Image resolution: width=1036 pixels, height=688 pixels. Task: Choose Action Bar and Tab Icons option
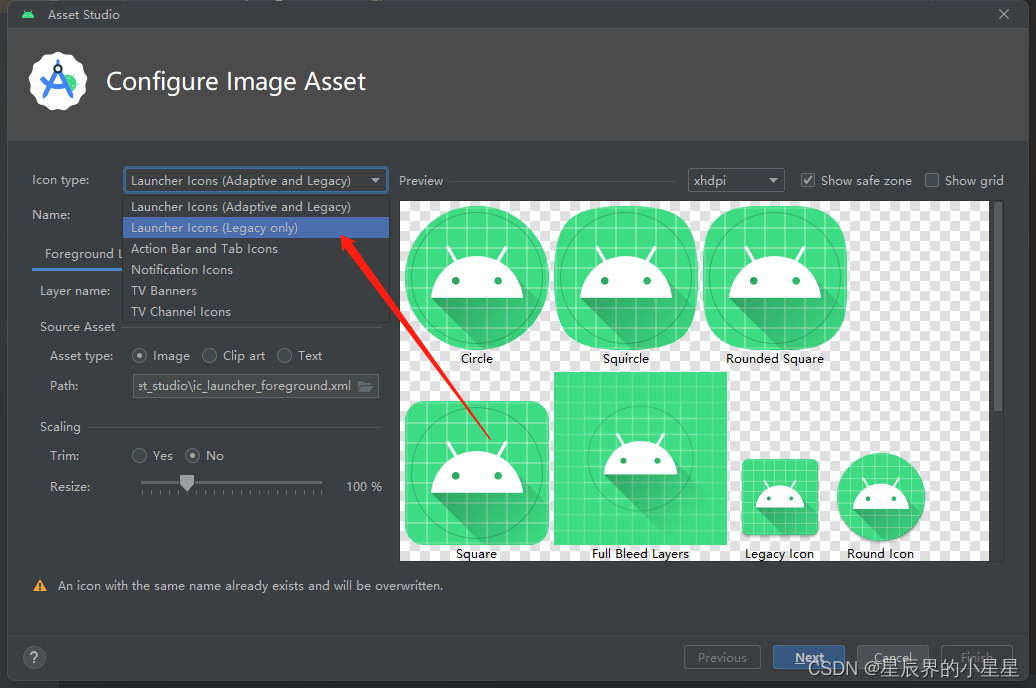pyautogui.click(x=256, y=248)
